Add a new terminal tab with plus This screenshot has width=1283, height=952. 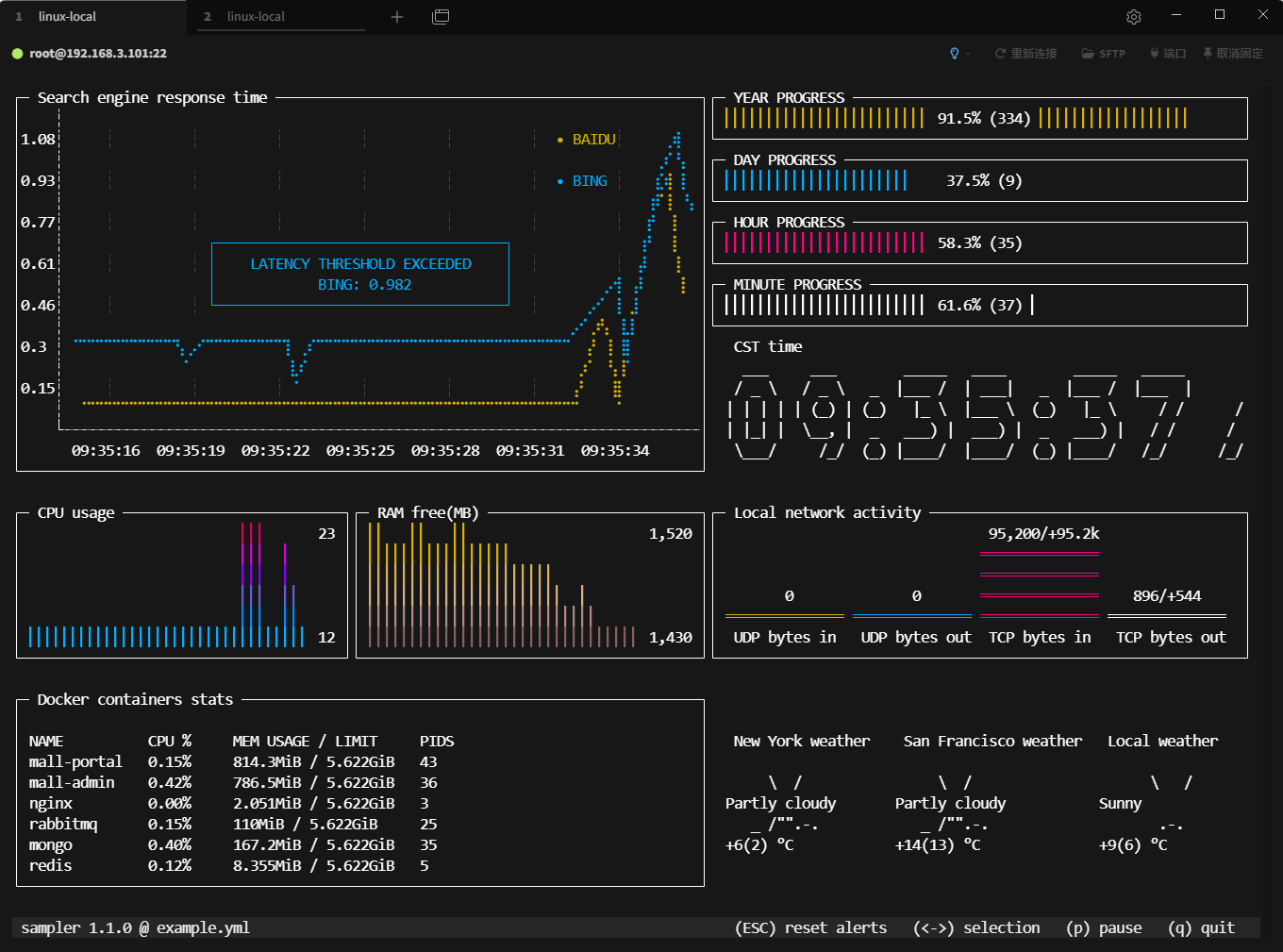pyautogui.click(x=397, y=17)
